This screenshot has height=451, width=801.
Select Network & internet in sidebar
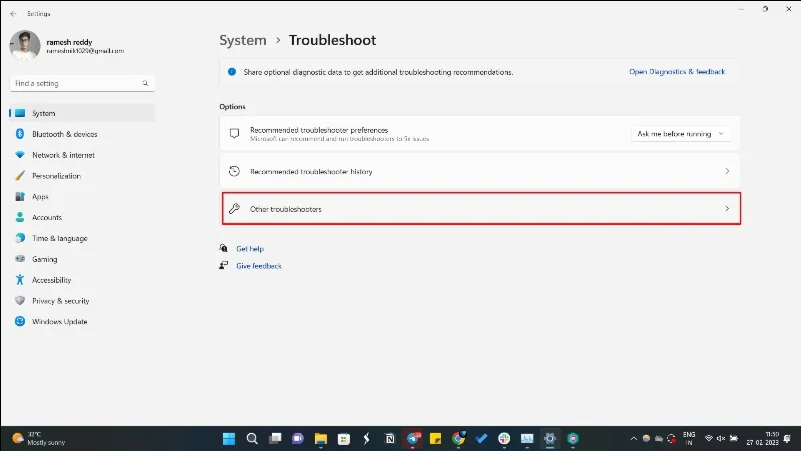point(63,155)
